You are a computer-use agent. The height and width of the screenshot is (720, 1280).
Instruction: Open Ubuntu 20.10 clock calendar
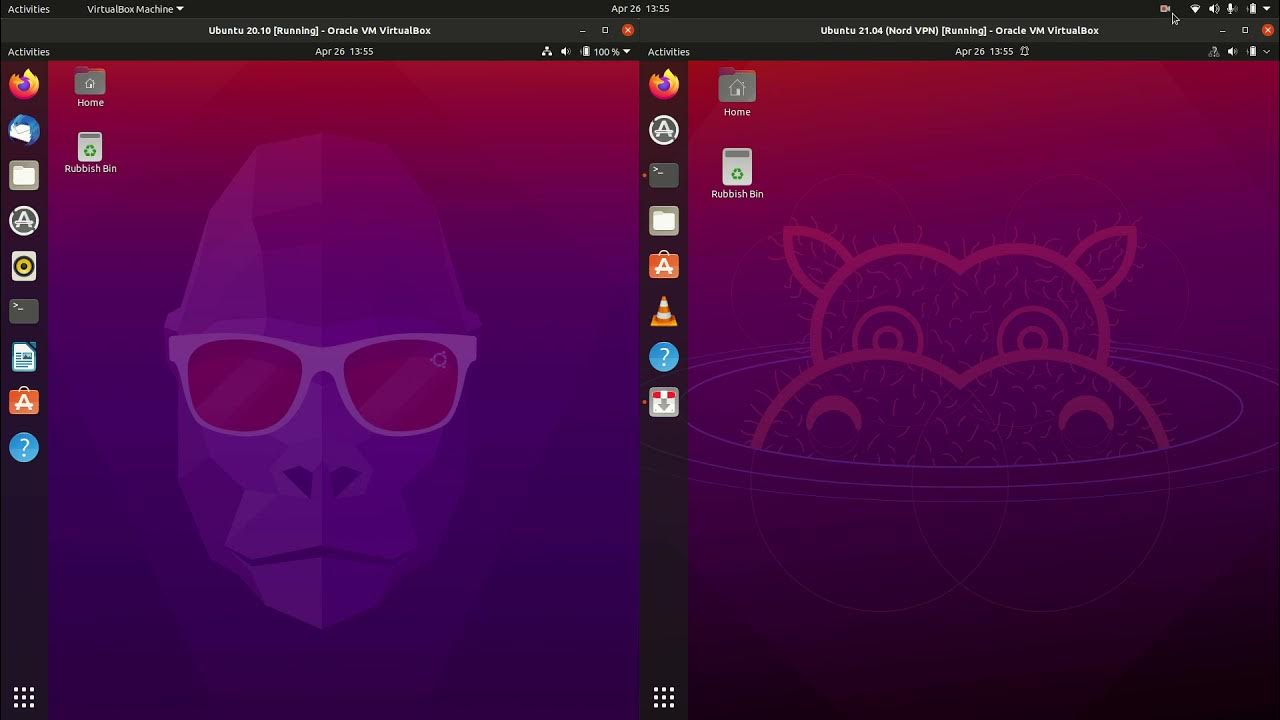point(344,51)
